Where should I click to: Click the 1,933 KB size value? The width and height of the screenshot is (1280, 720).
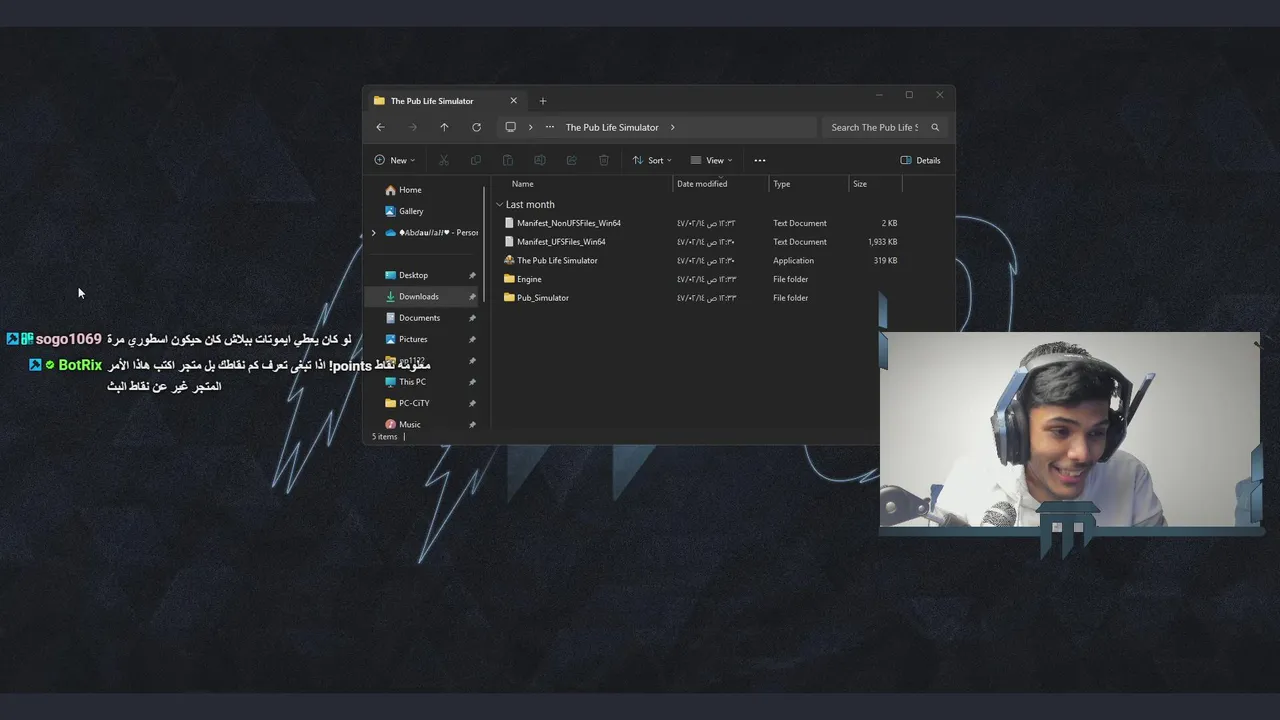[882, 242]
